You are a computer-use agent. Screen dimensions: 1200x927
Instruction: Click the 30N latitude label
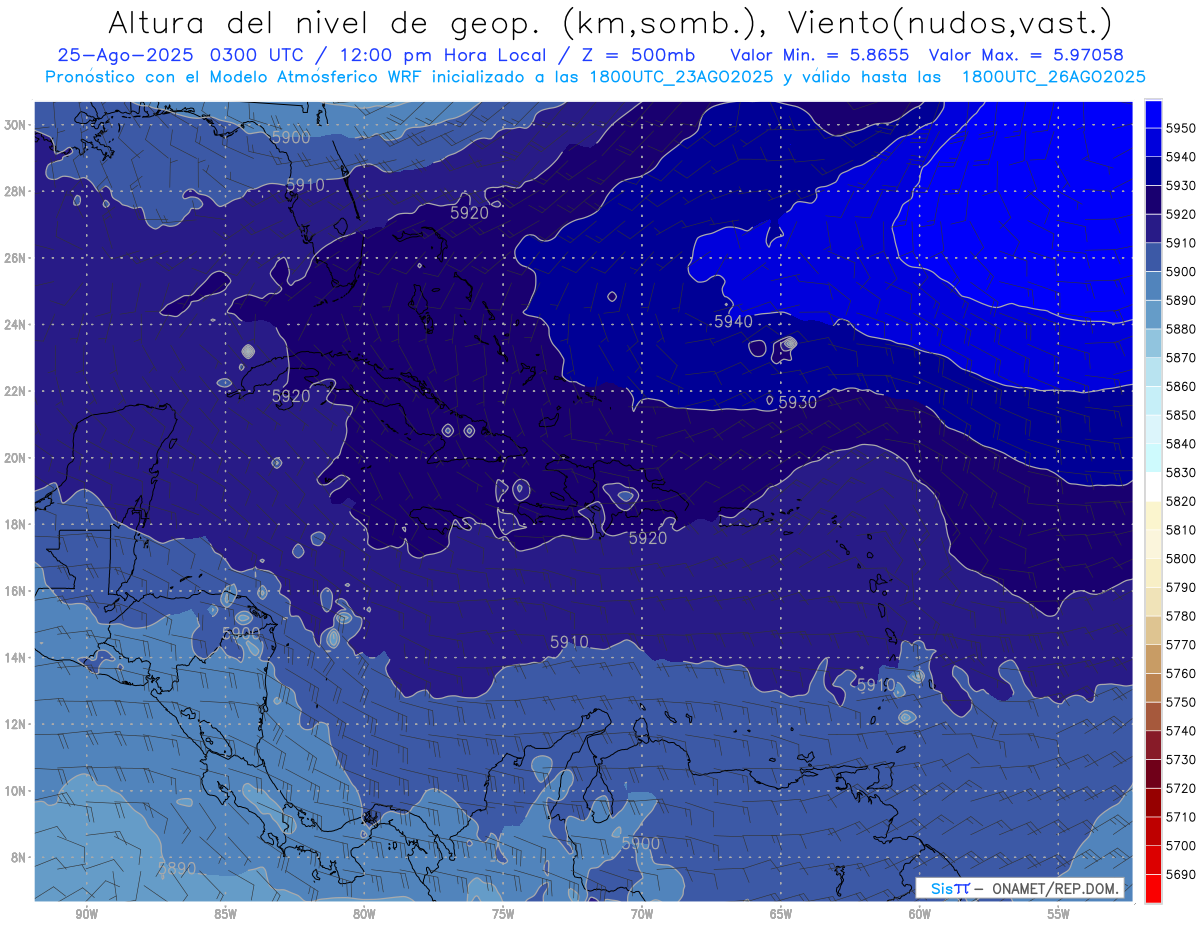click(x=14, y=125)
